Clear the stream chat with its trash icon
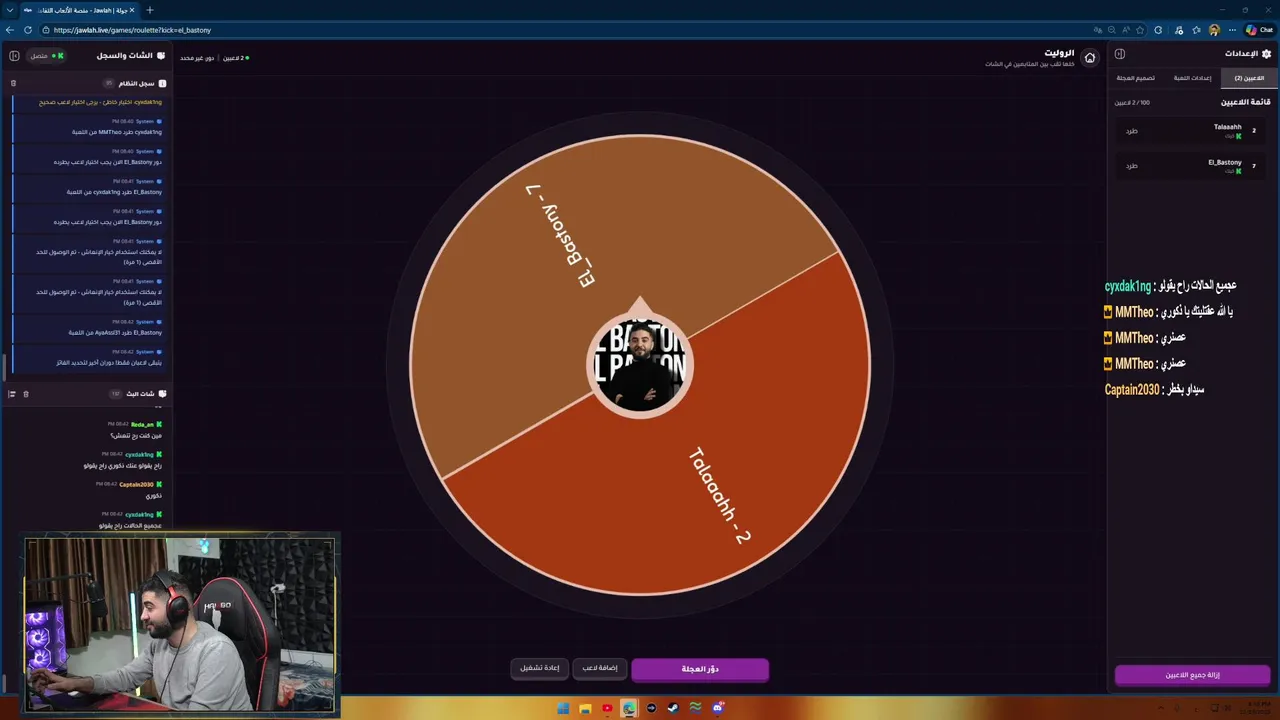1280x720 pixels. (26, 394)
